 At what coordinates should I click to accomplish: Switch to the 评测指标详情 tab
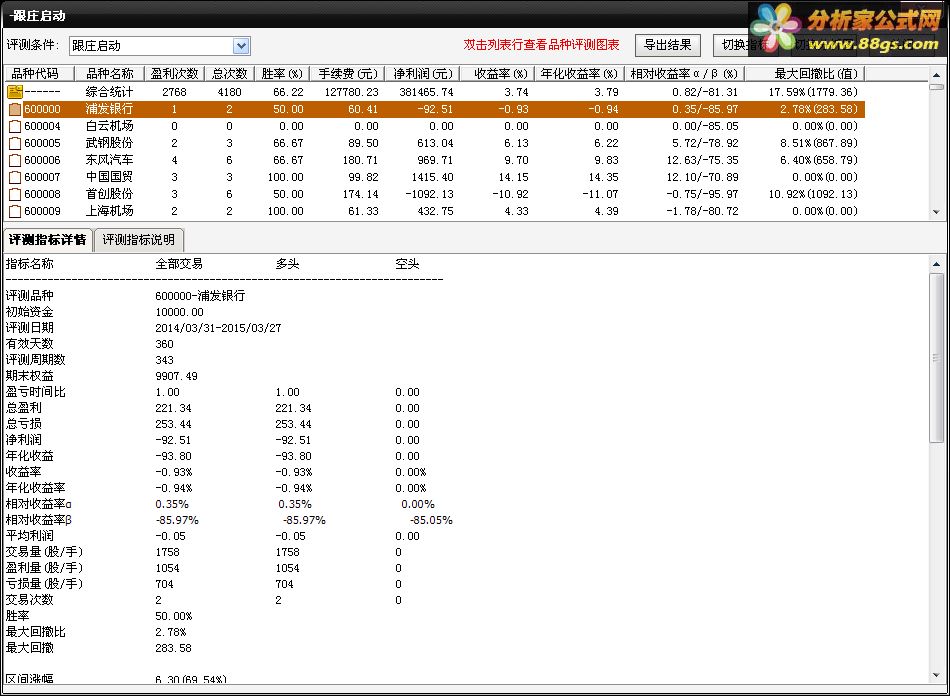[x=47, y=240]
